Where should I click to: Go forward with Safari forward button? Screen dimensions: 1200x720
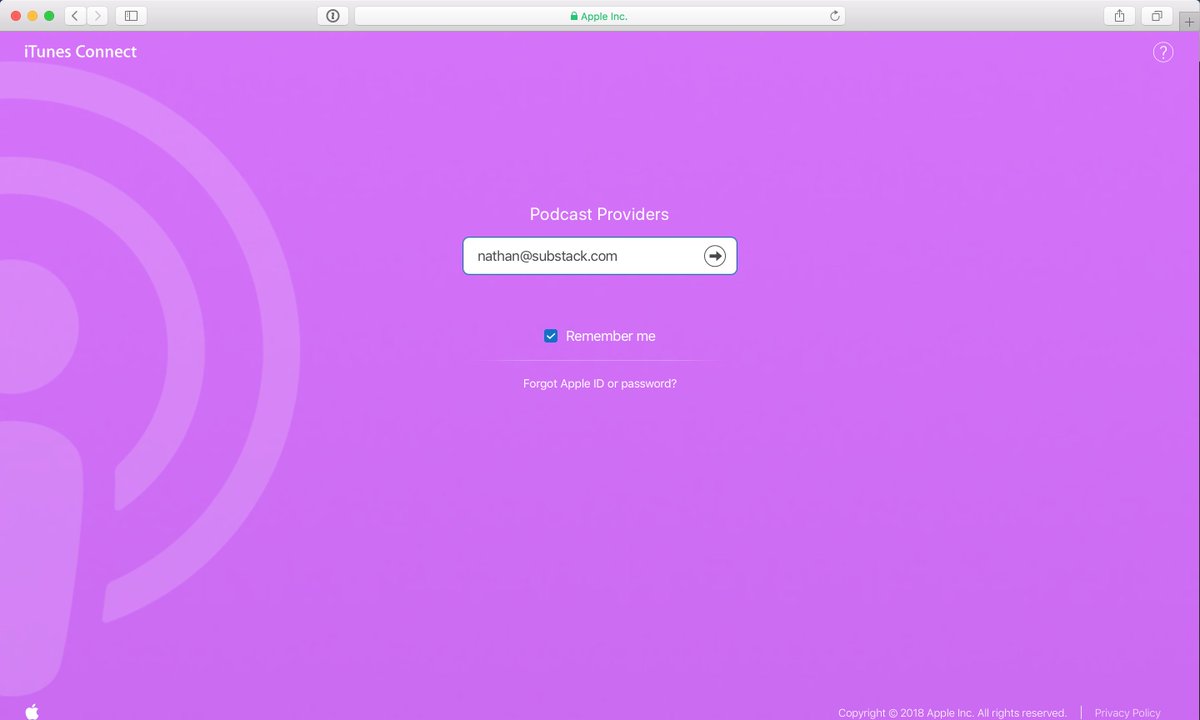tap(97, 16)
